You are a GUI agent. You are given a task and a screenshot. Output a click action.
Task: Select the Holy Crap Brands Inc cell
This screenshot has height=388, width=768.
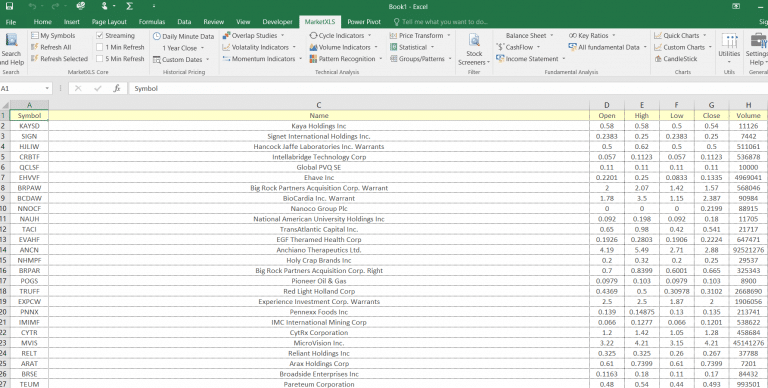[x=319, y=260]
